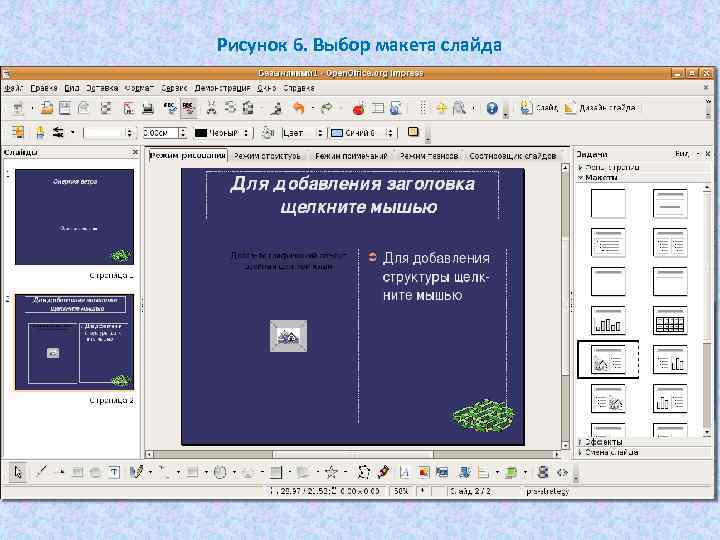Click the spellcheck ABC icon
The width and height of the screenshot is (720, 540).
[170, 108]
